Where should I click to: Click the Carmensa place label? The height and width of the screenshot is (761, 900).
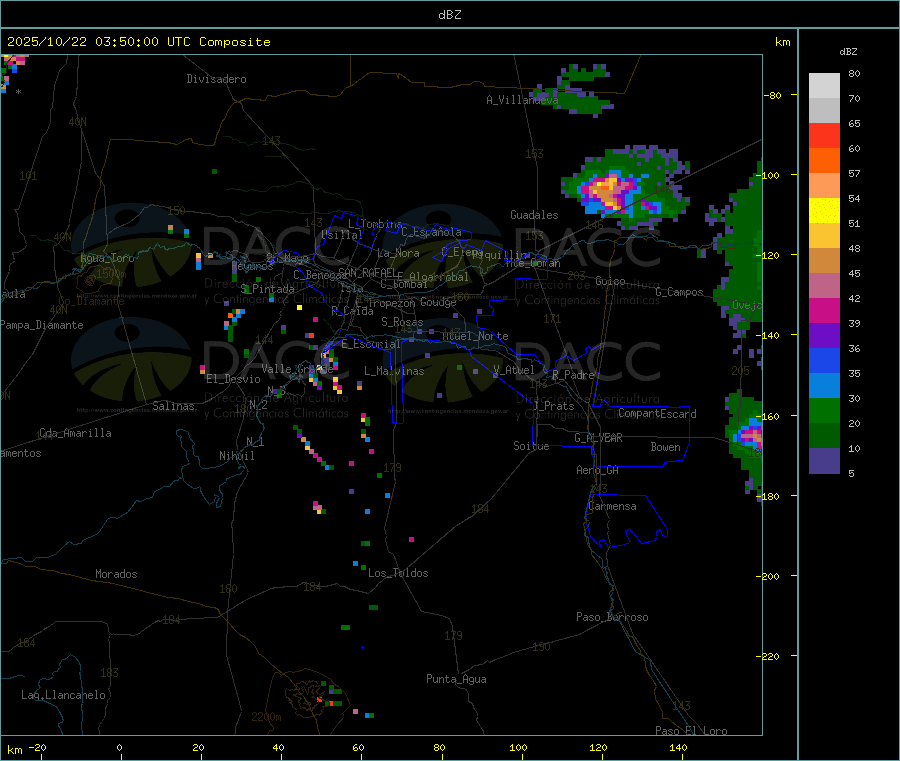pos(612,506)
